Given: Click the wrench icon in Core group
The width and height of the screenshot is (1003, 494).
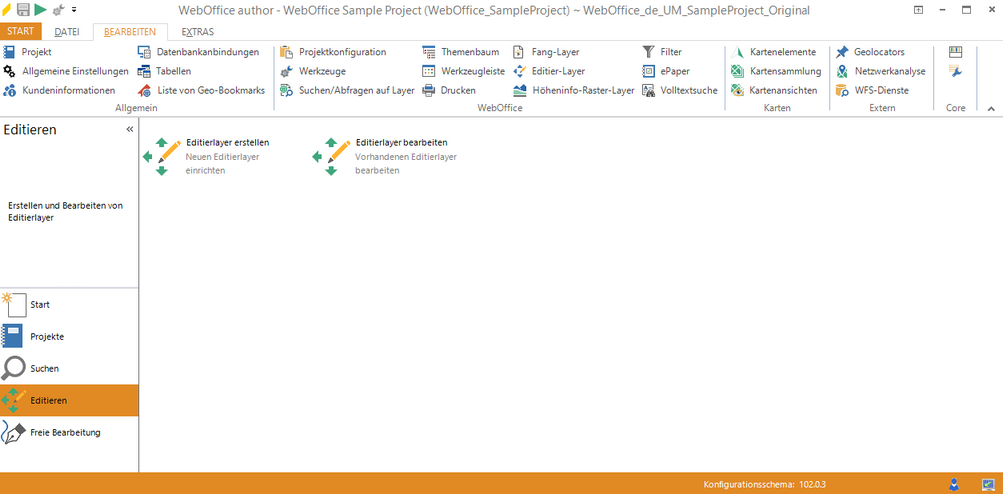Looking at the screenshot, I should pos(956,71).
